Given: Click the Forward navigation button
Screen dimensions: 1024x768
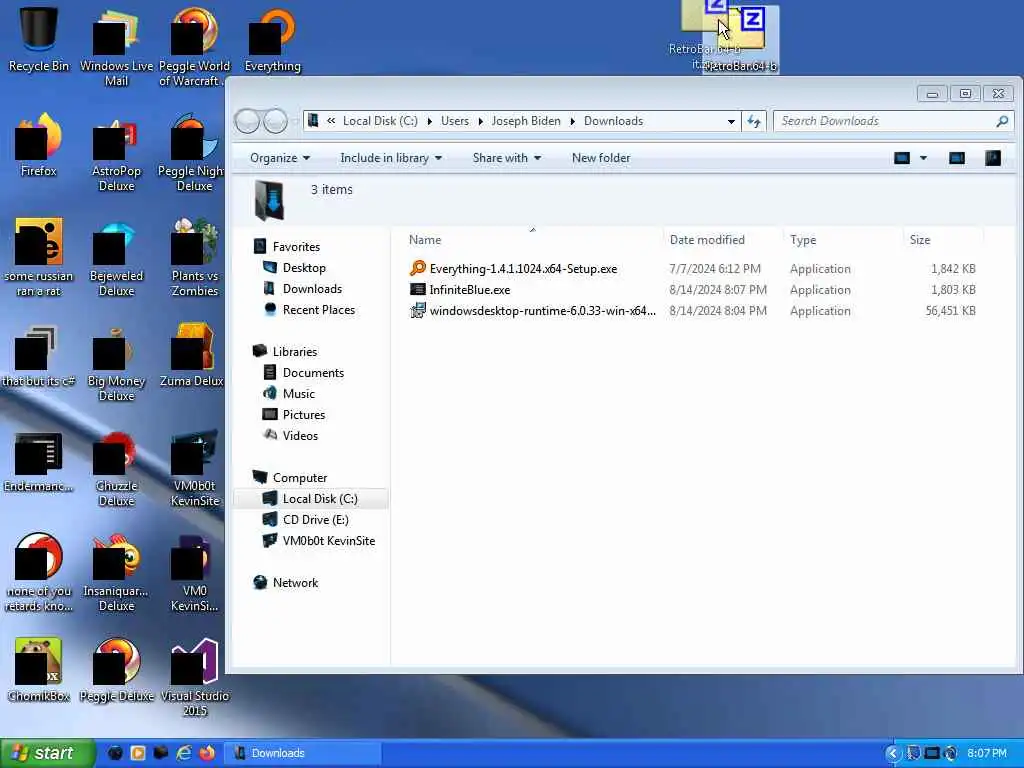Looking at the screenshot, I should (x=275, y=121).
